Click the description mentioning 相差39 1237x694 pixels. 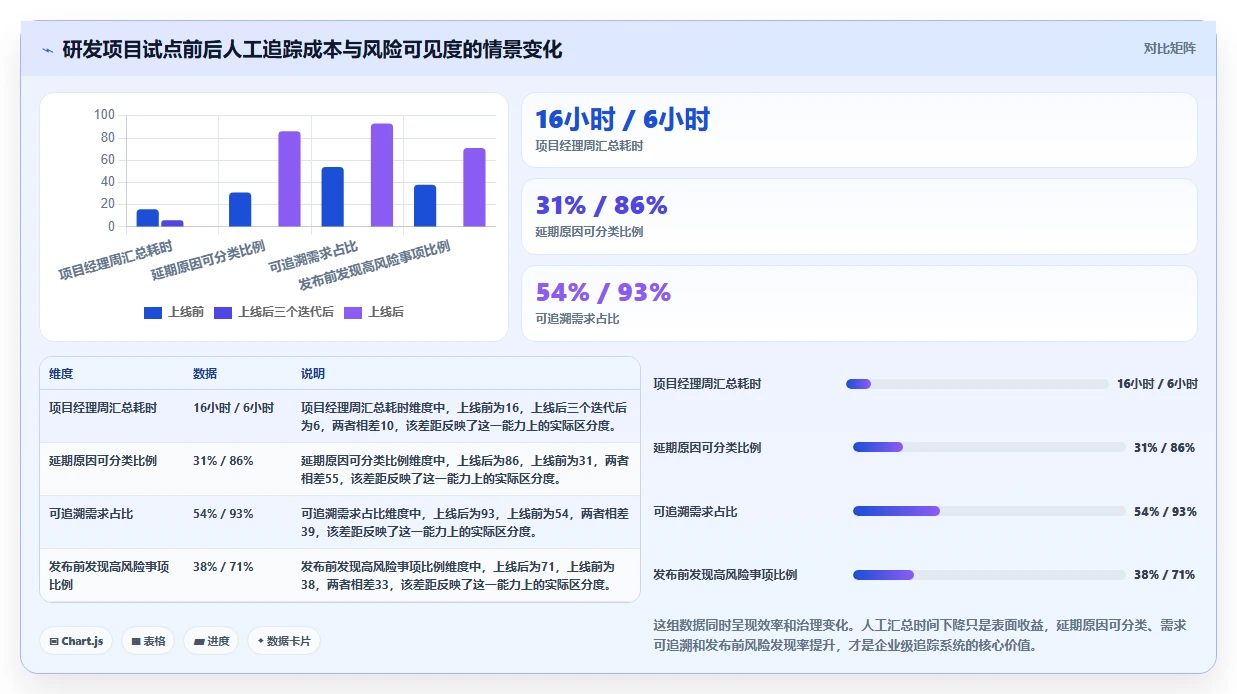(465, 523)
